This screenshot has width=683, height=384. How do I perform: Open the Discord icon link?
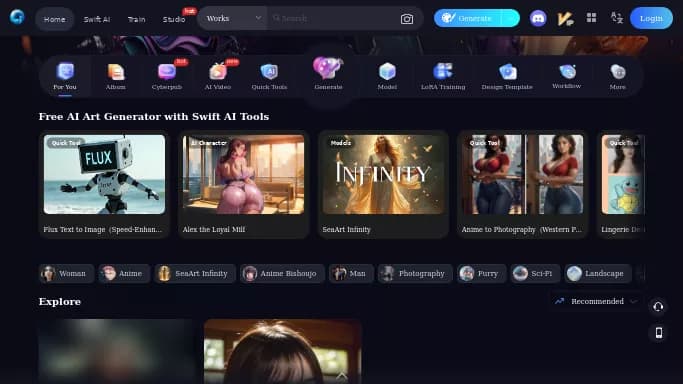tap(538, 18)
